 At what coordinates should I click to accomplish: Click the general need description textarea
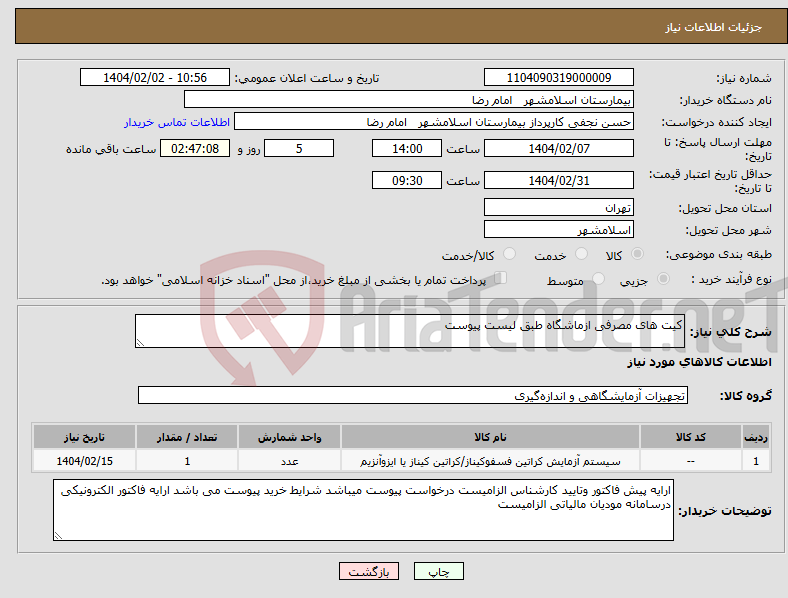(410, 331)
